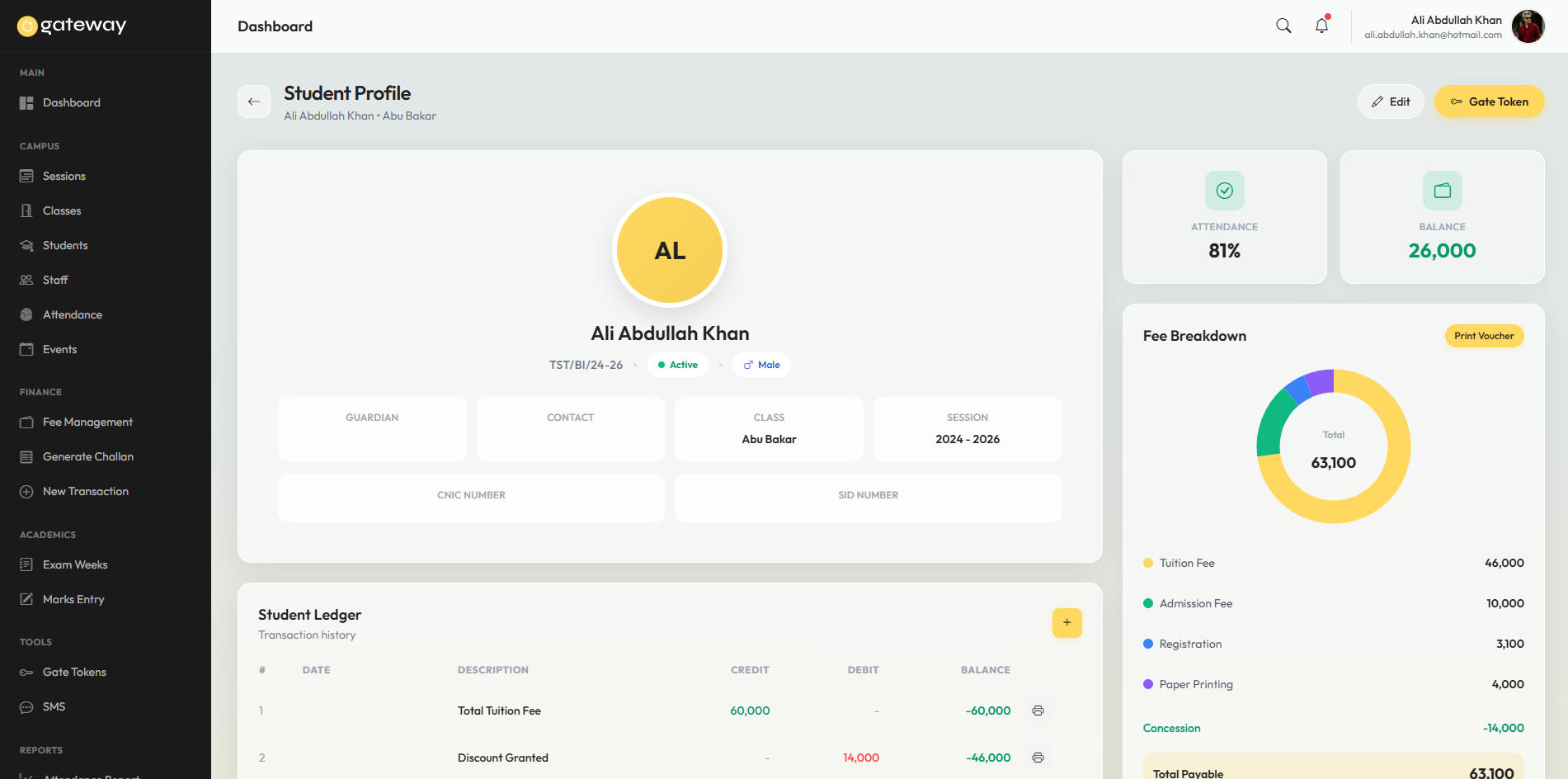Click the balance wallet icon
The width and height of the screenshot is (1568, 779).
pyautogui.click(x=1442, y=191)
